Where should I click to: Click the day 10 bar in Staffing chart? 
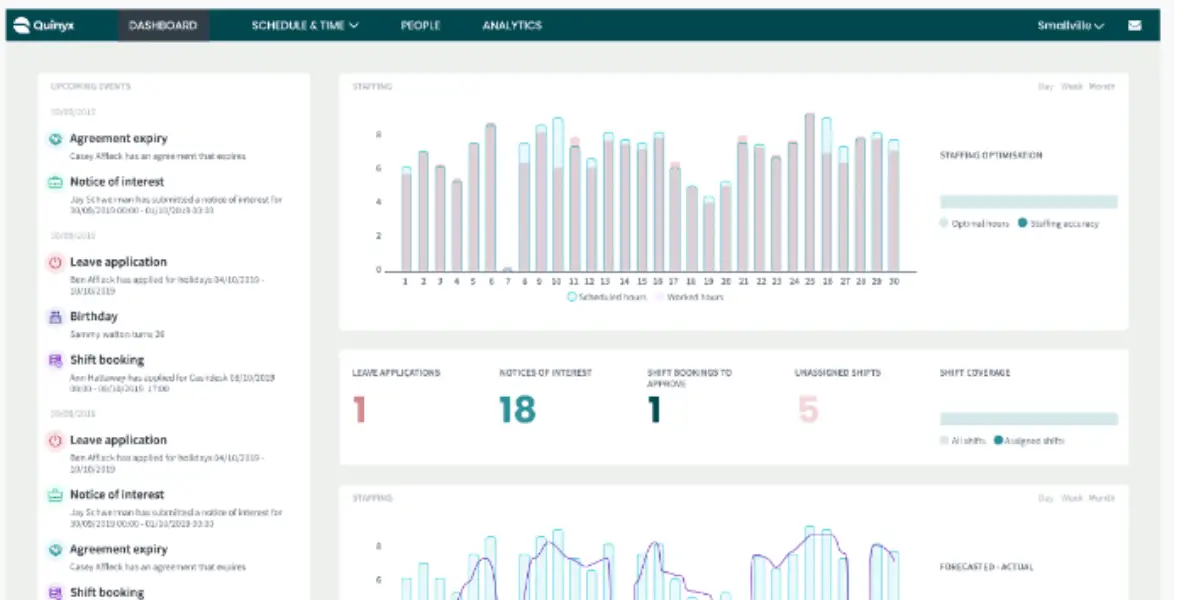coord(558,194)
